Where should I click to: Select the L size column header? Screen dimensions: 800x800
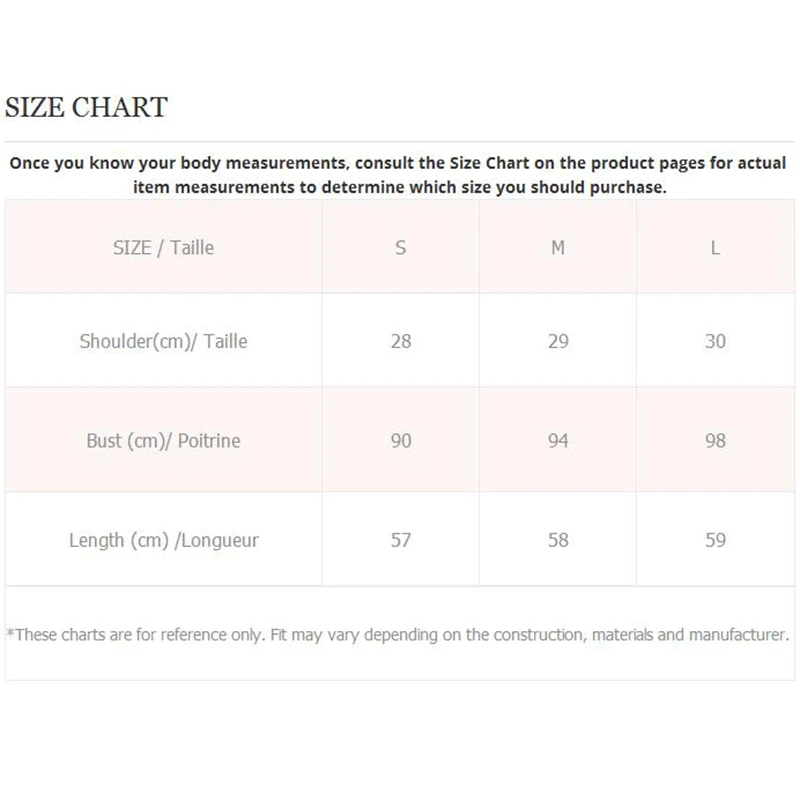[715, 247]
